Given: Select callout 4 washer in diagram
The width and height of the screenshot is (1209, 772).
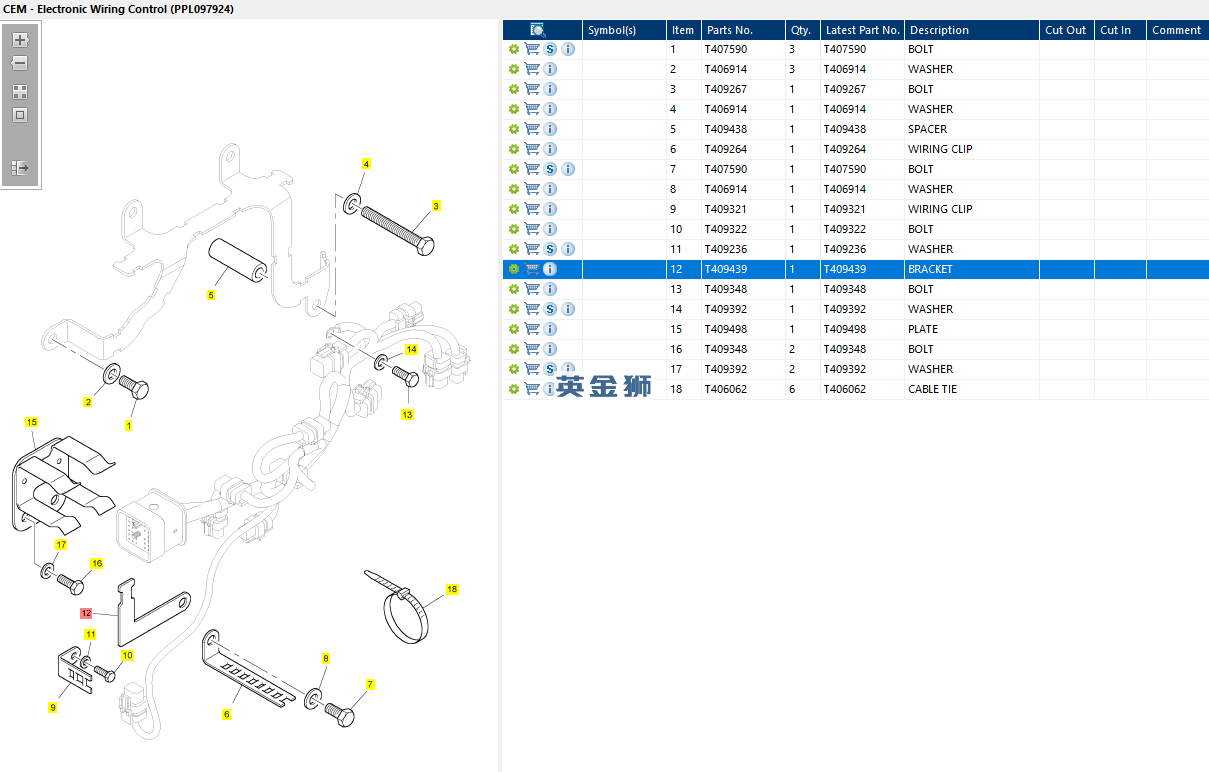Looking at the screenshot, I should pyautogui.click(x=366, y=164).
